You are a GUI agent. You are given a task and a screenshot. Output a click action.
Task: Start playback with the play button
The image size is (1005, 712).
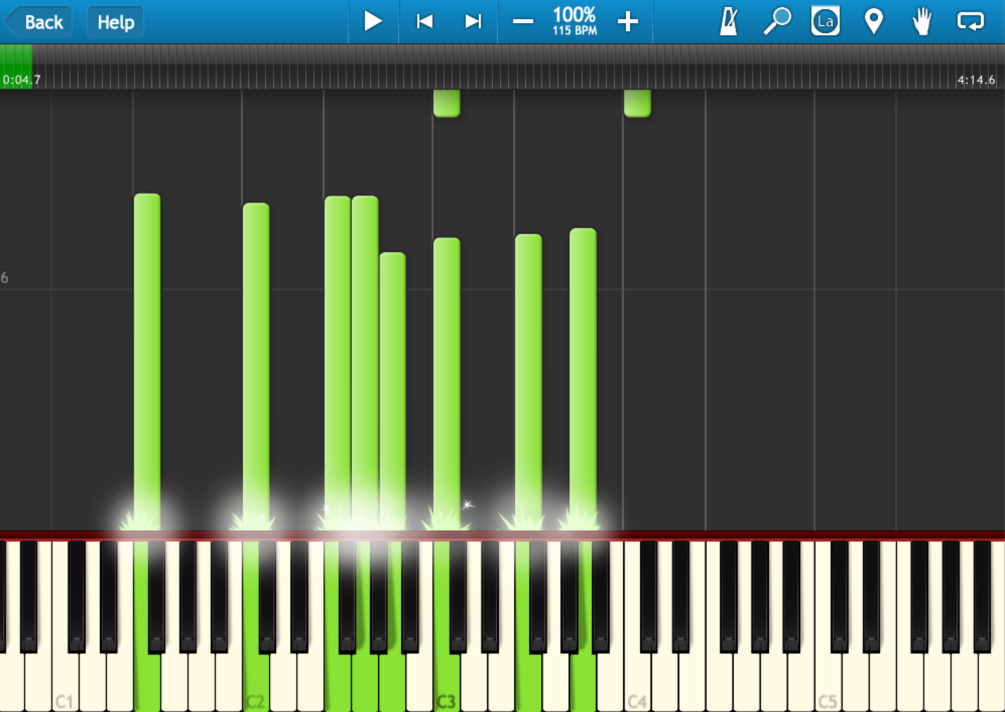[x=373, y=21]
